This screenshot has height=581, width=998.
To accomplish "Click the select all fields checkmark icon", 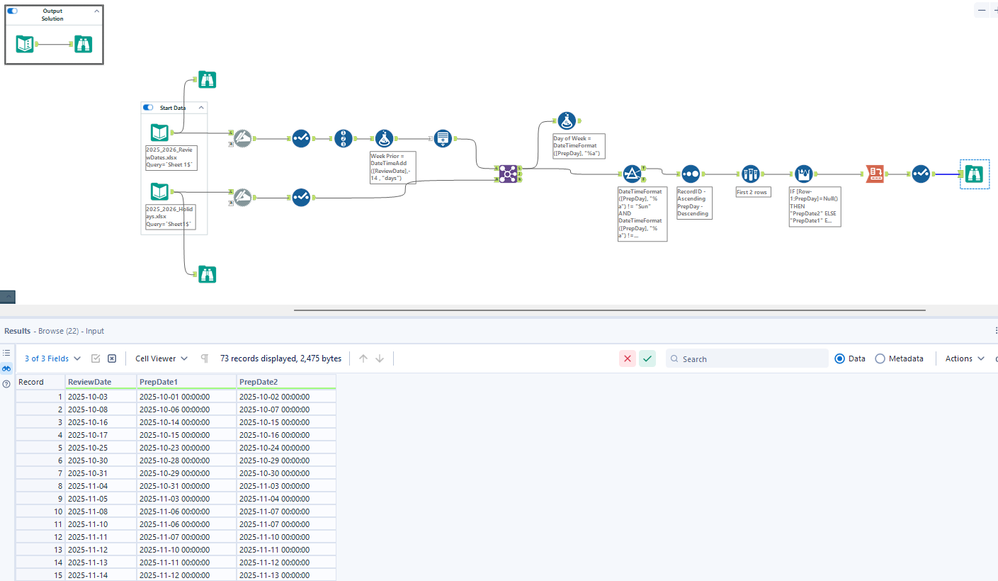I will point(95,358).
